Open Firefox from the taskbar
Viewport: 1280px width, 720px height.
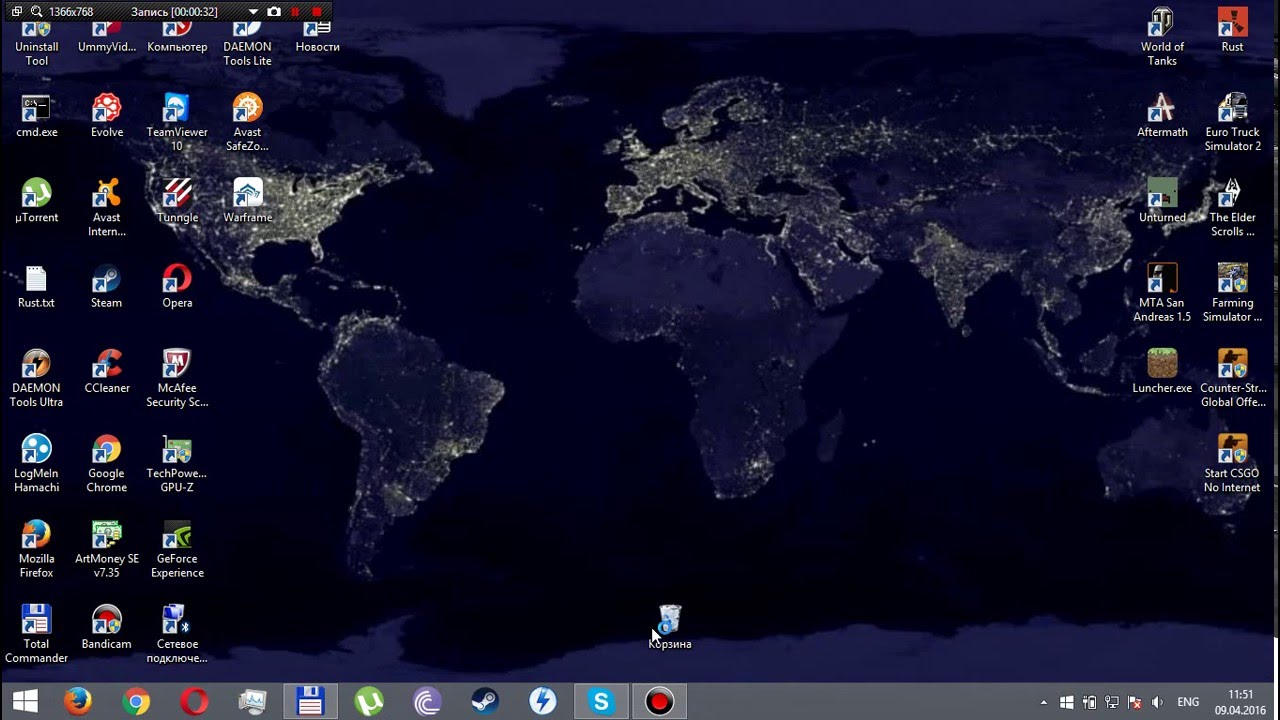[78, 702]
